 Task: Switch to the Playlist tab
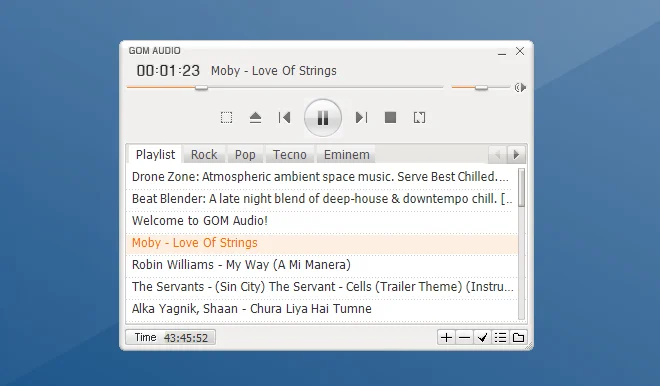pos(155,154)
